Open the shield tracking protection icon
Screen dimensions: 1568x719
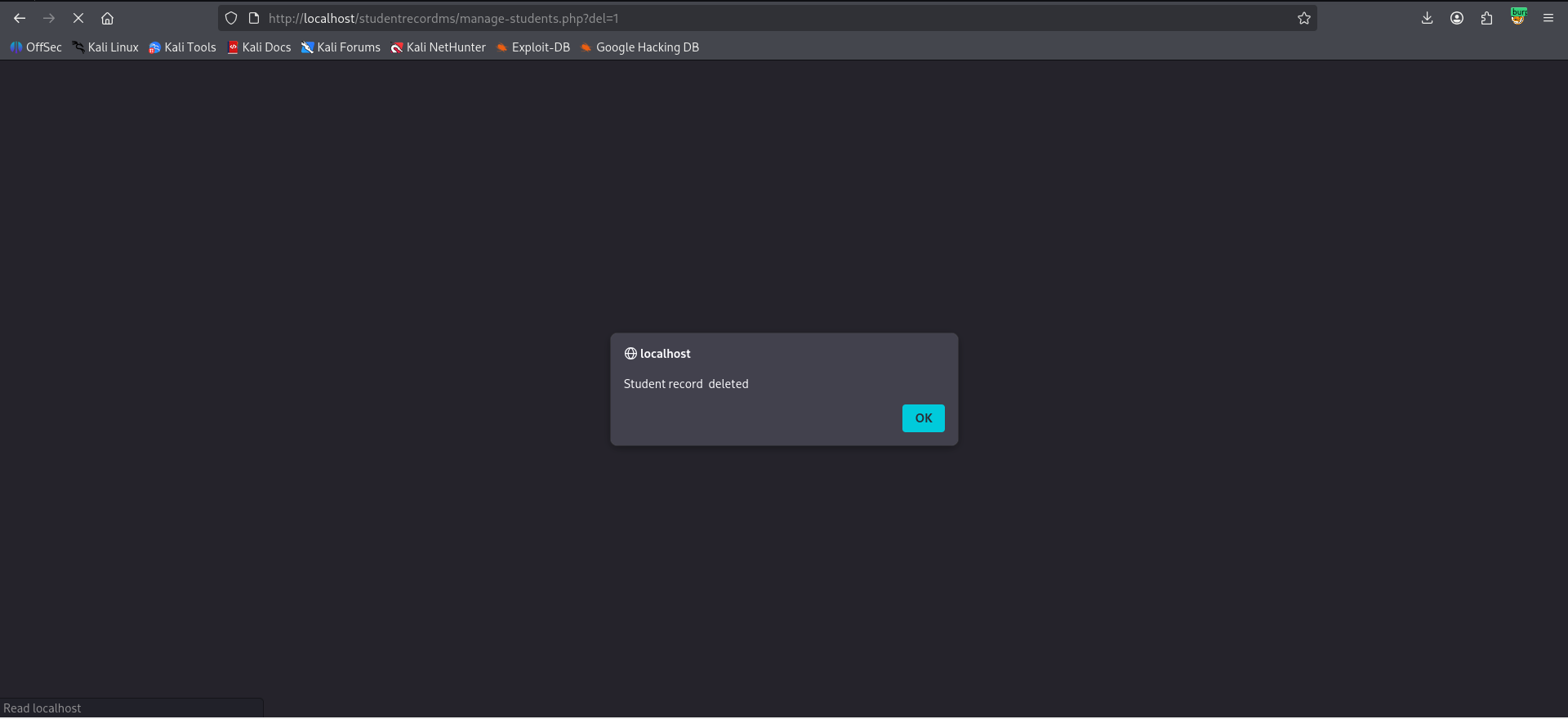click(x=231, y=18)
